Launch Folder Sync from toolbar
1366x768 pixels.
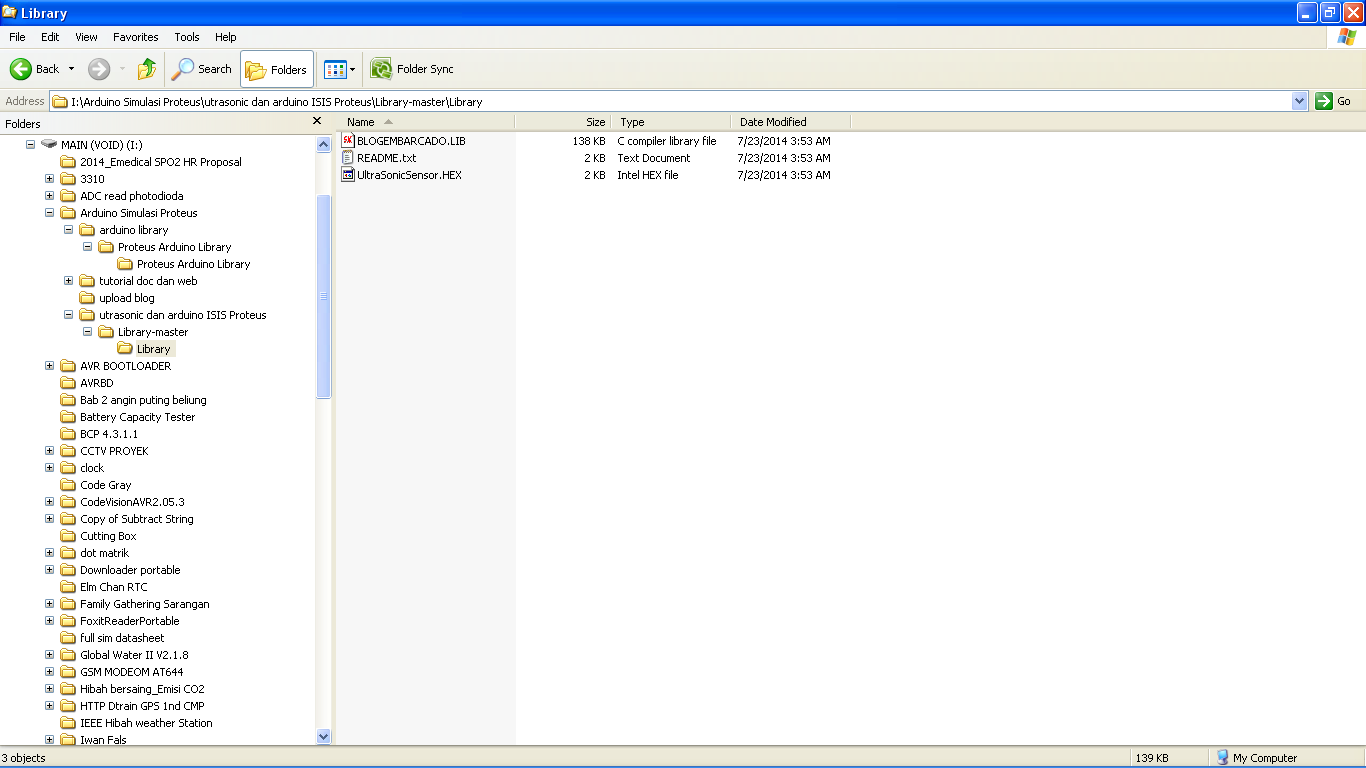[412, 69]
